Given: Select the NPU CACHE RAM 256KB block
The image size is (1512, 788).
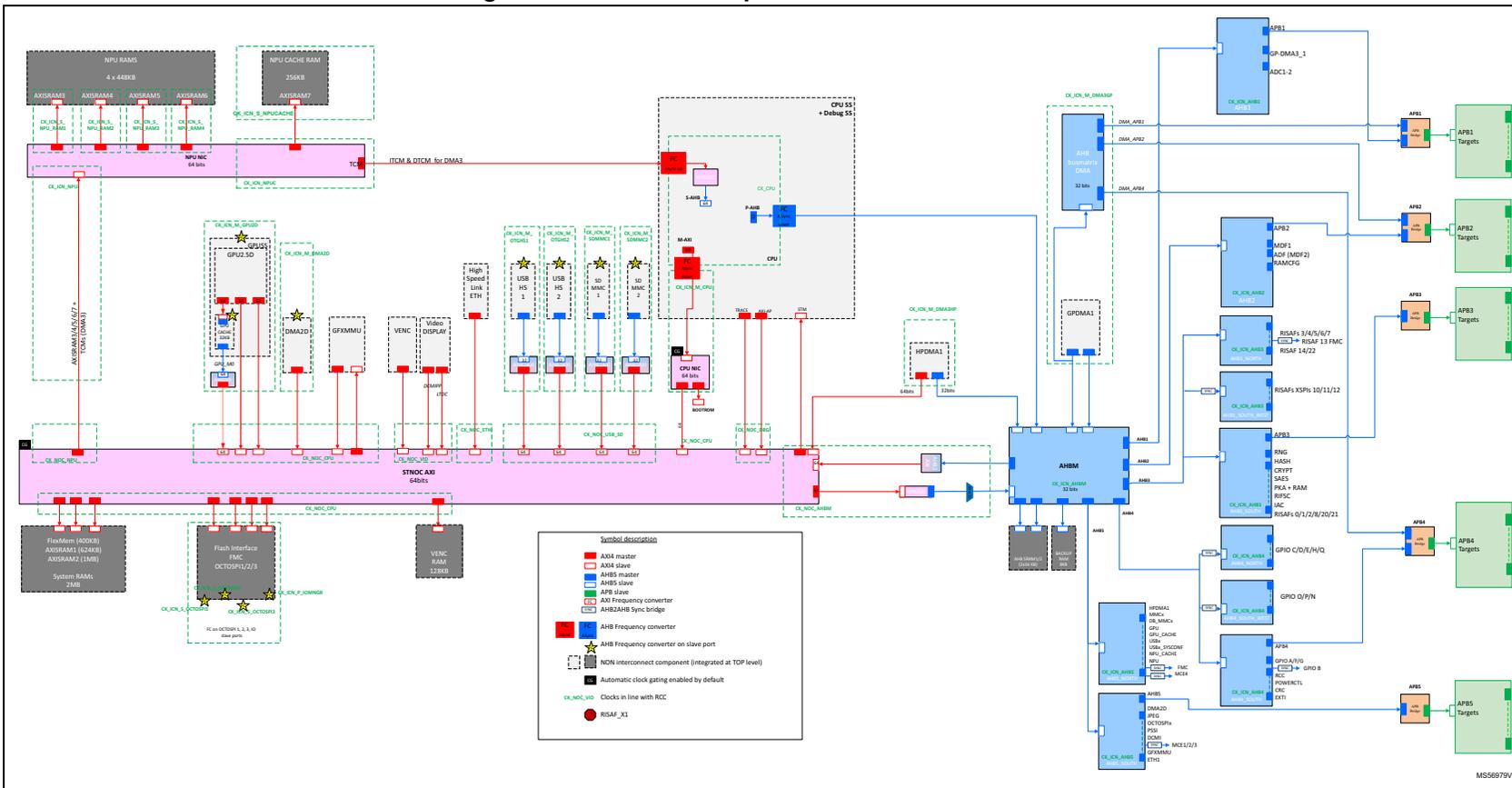Looking at the screenshot, I should (x=293, y=78).
